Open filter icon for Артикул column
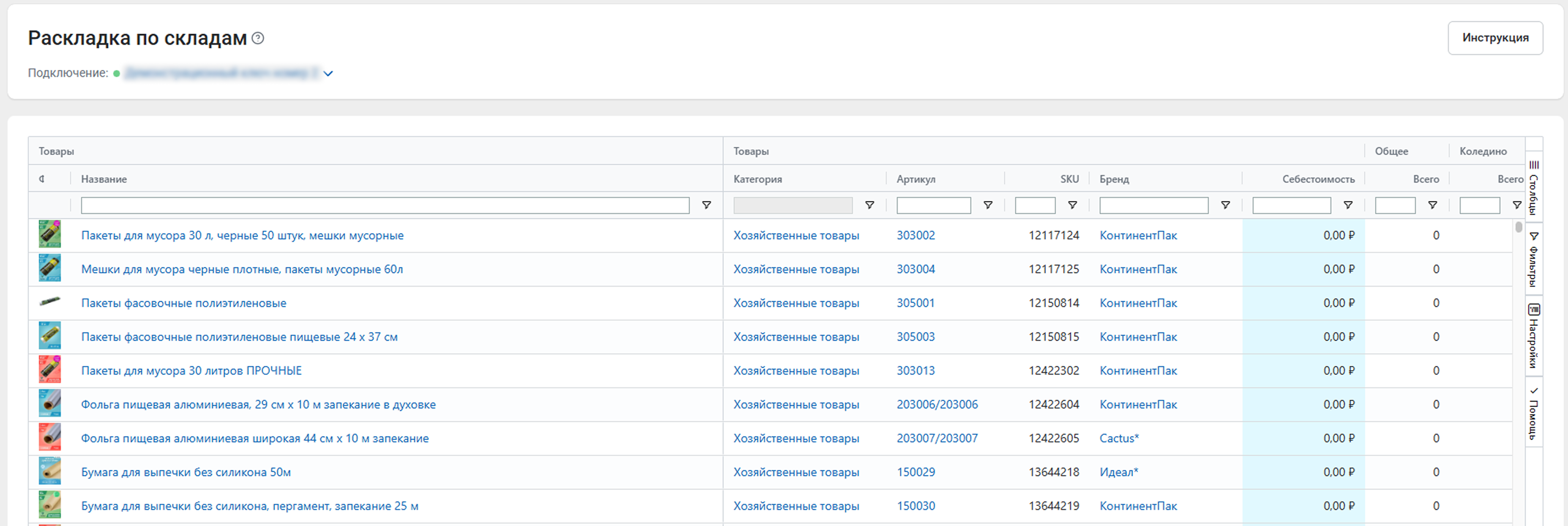 (x=987, y=205)
